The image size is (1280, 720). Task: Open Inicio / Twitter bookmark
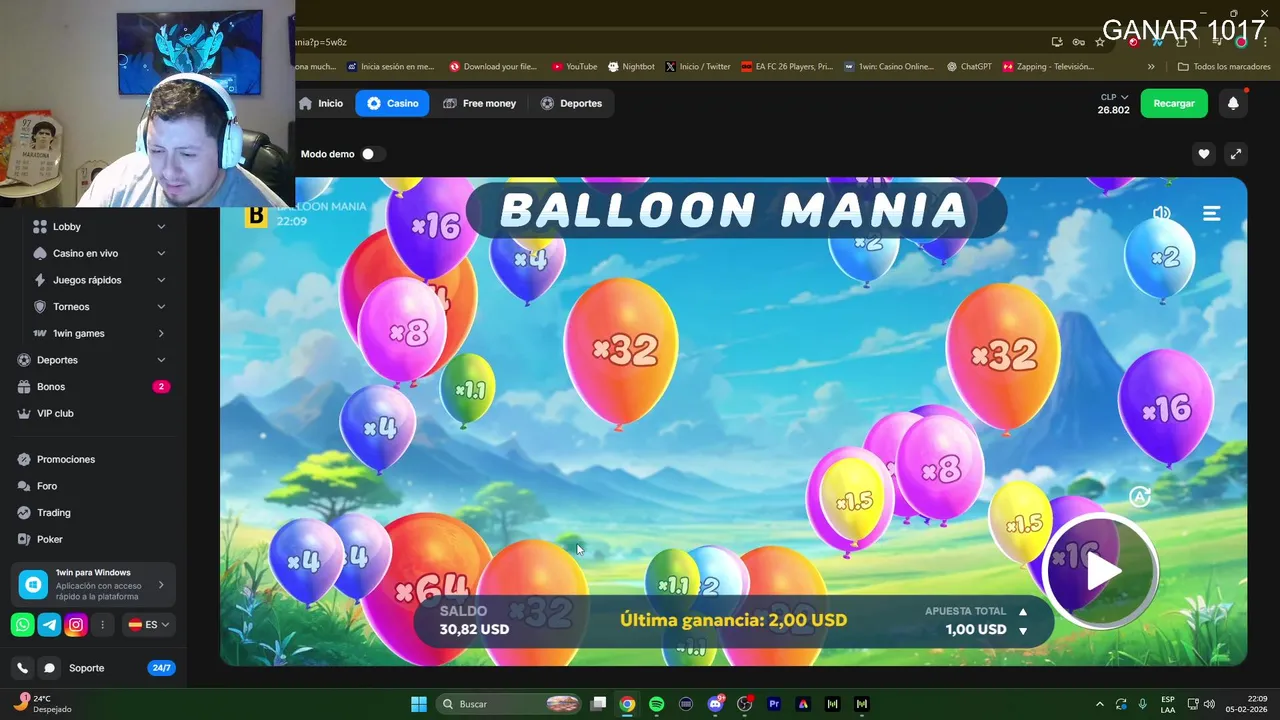(x=698, y=67)
